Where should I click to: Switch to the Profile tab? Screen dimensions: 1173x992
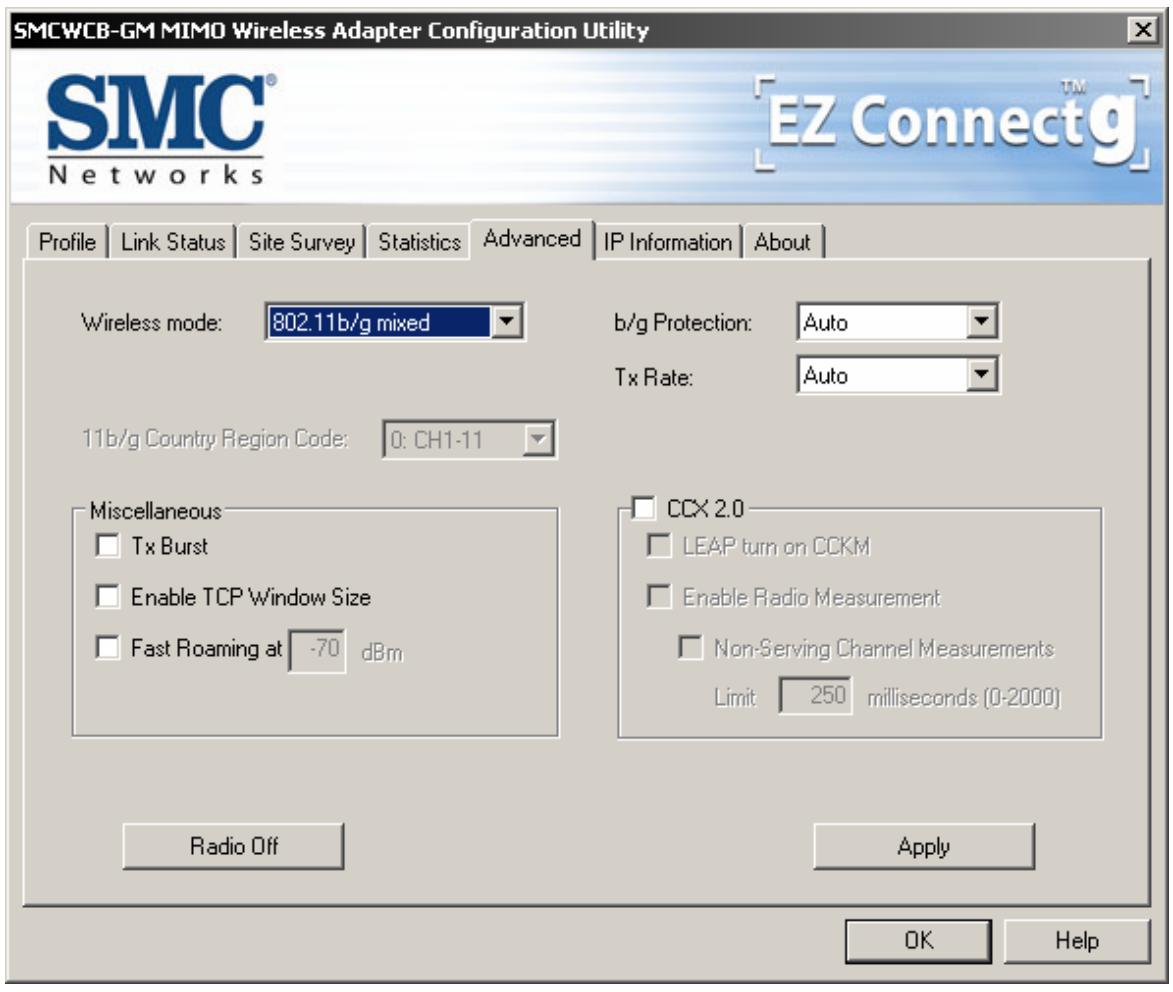[67, 242]
